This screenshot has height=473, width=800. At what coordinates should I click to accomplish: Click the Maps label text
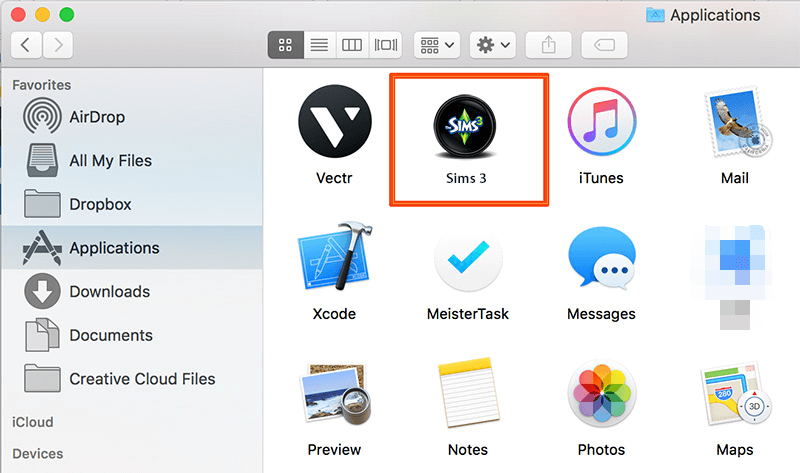(735, 450)
